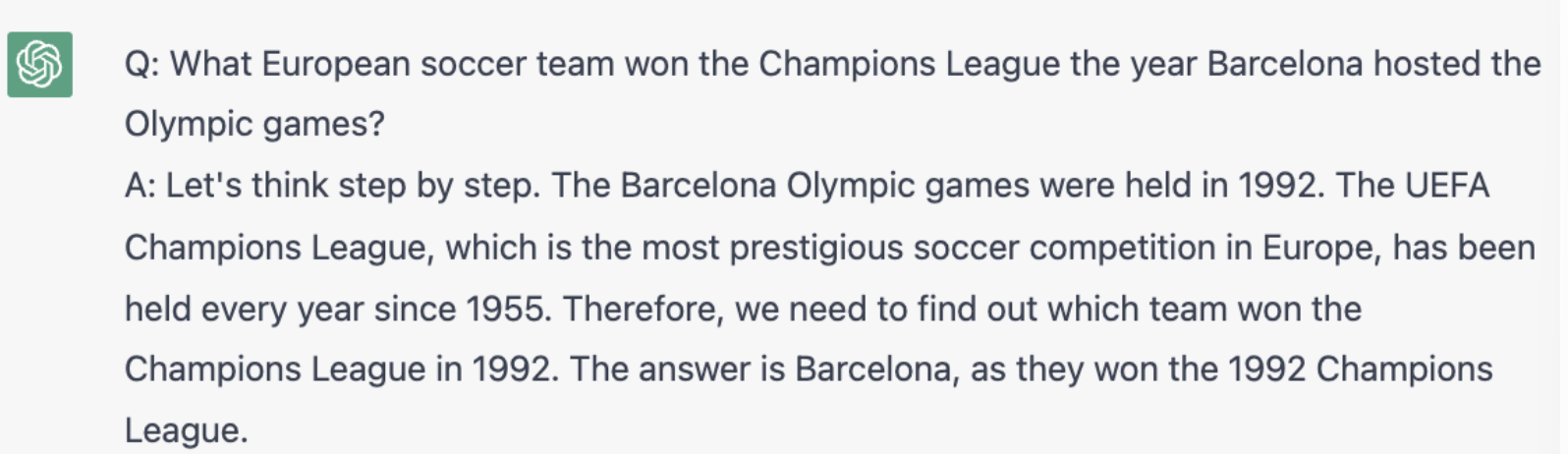Click the year "1955" in the answer
Viewport: 1568px width, 454px height.
click(505, 310)
